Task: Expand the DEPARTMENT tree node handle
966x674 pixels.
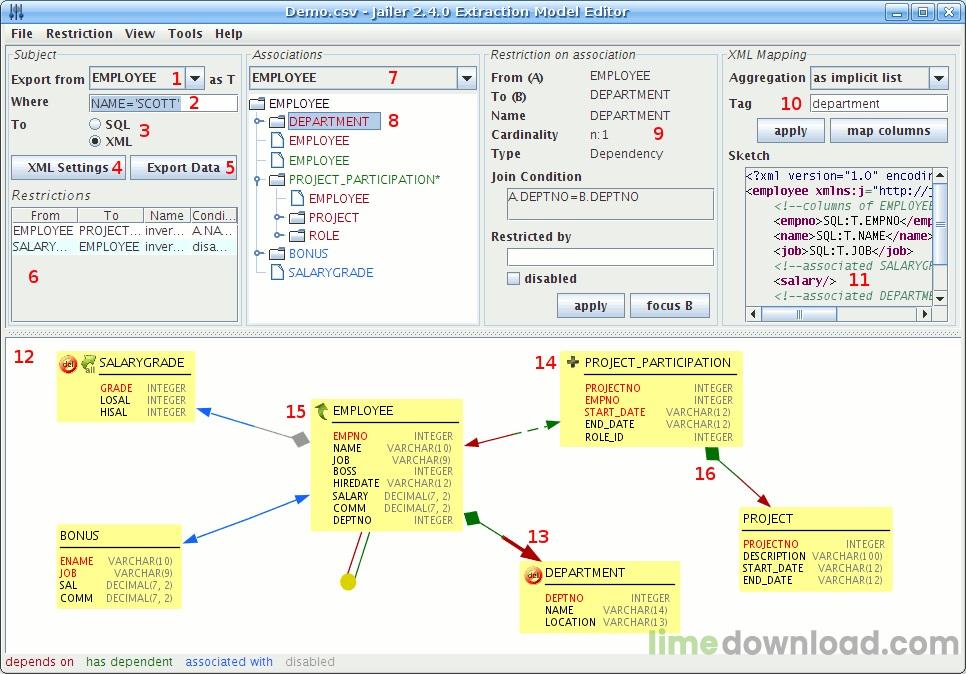Action: pyautogui.click(x=259, y=121)
